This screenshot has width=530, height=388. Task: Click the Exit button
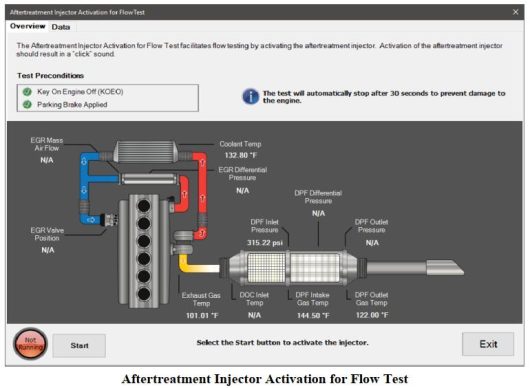tap(488, 344)
